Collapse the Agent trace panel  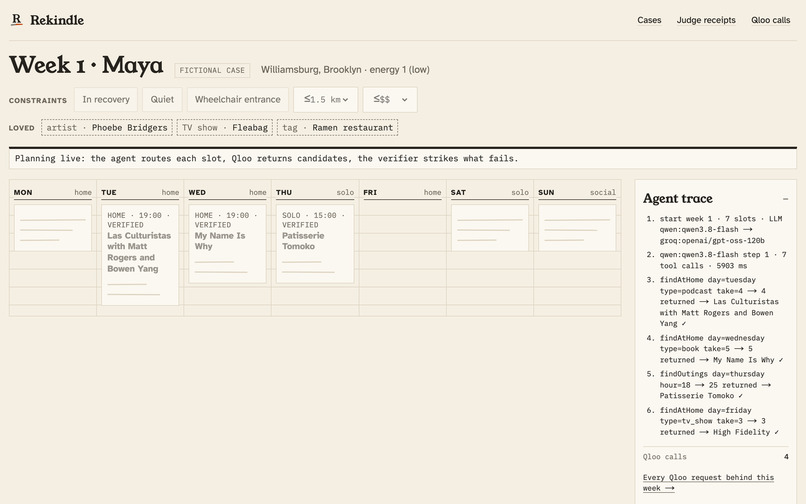(785, 199)
